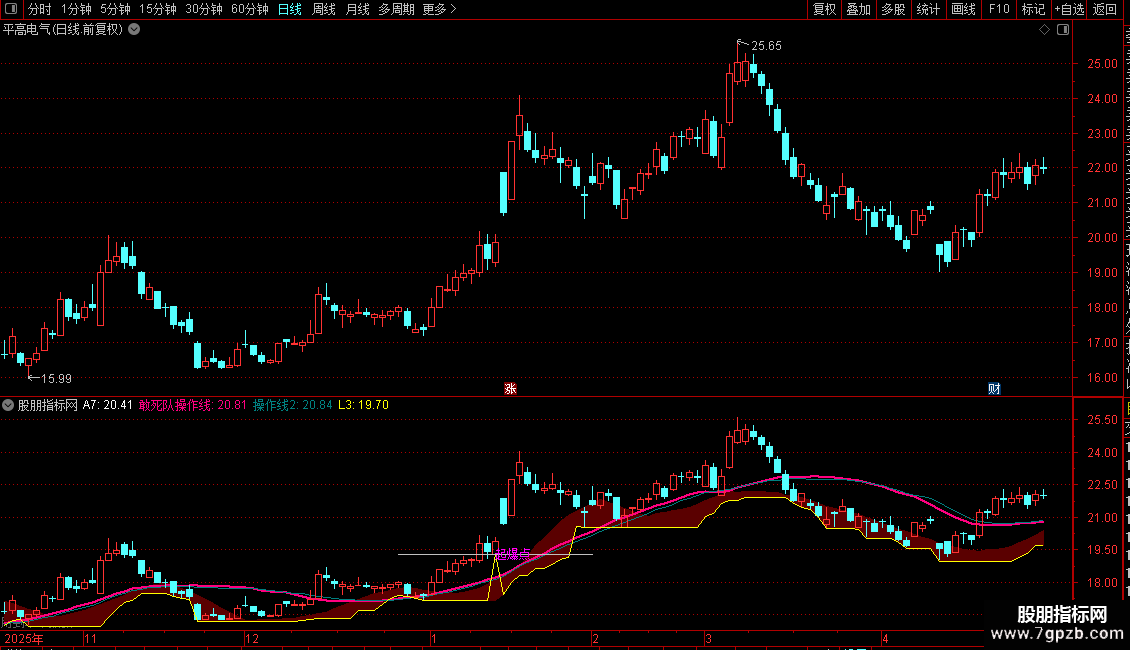The image size is (1130, 650).
Task: Select the 周线 weekly period tab
Action: [x=324, y=9]
